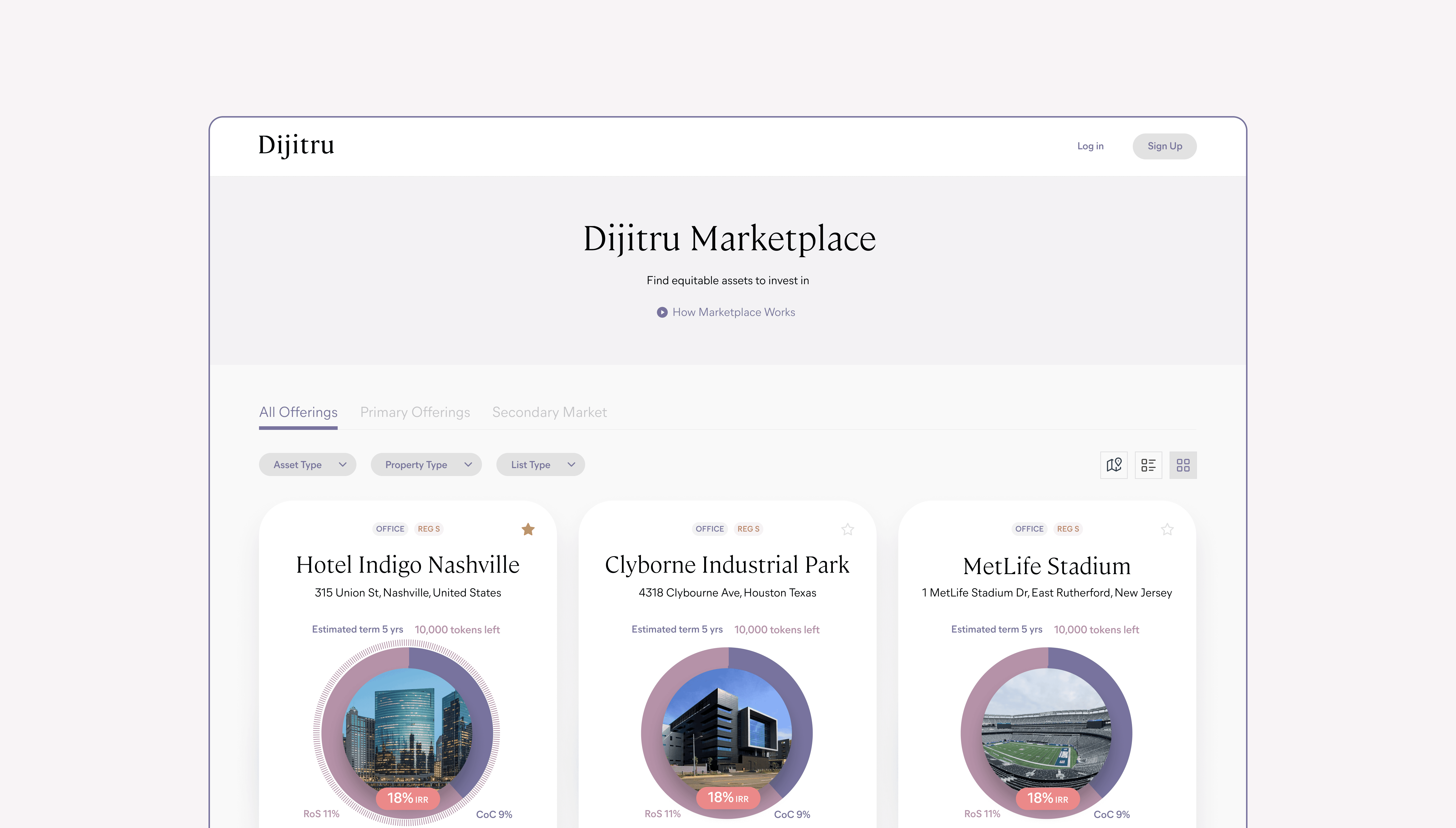The width and height of the screenshot is (1456, 828).
Task: Open the List Type dropdown
Action: [540, 465]
